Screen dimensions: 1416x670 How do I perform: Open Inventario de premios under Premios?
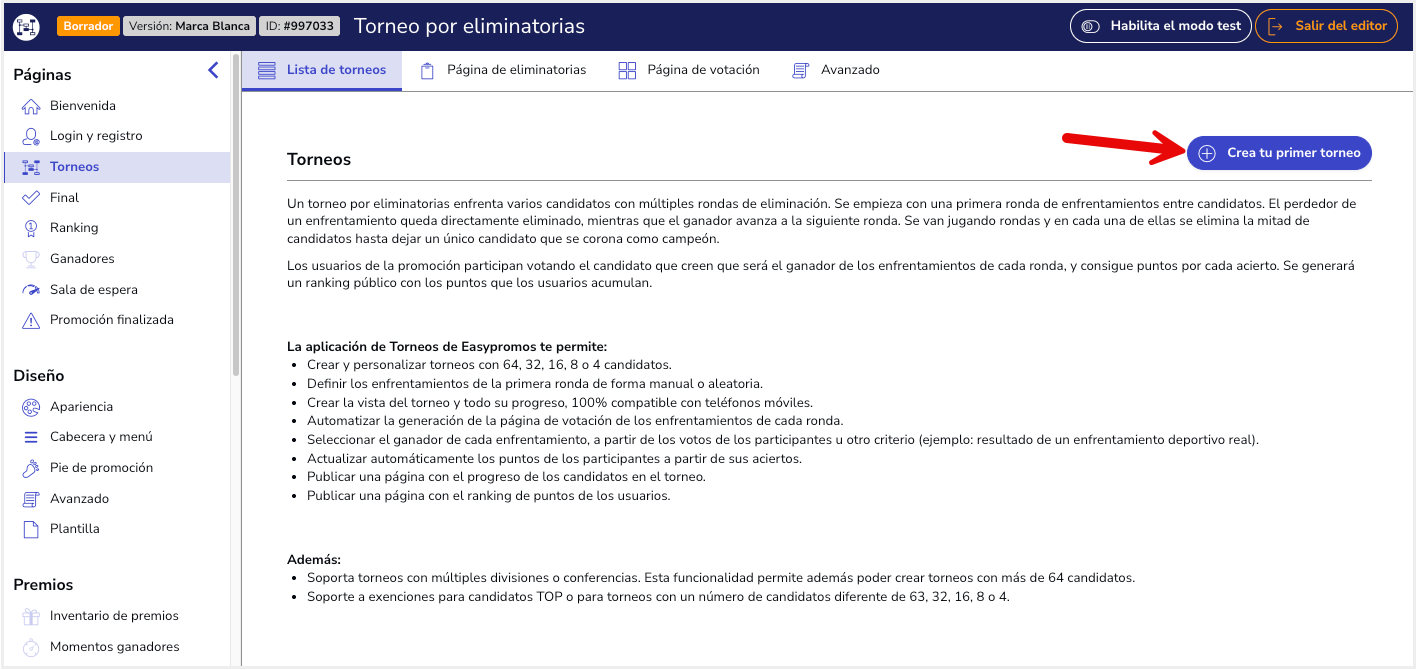pyautogui.click(x=116, y=616)
